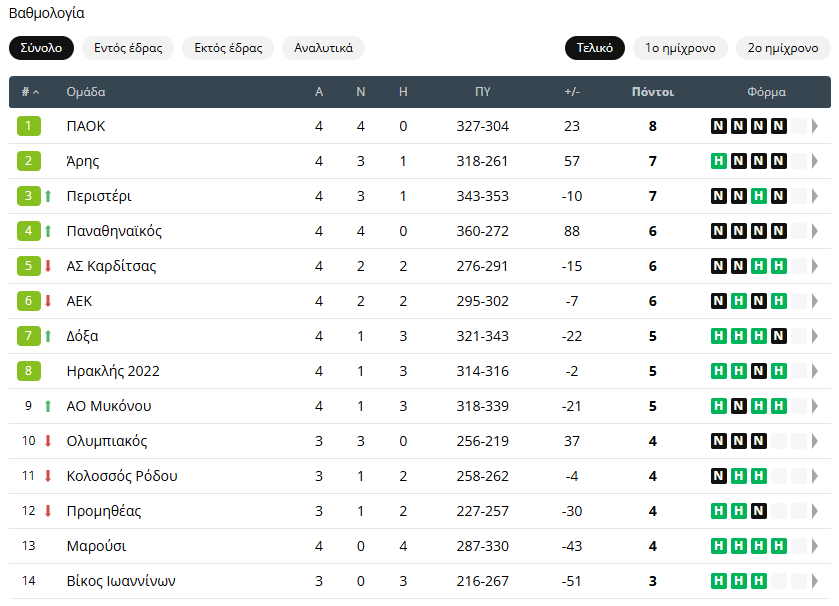Expand the ΠΑΟΚ row form arrow

coord(815,126)
